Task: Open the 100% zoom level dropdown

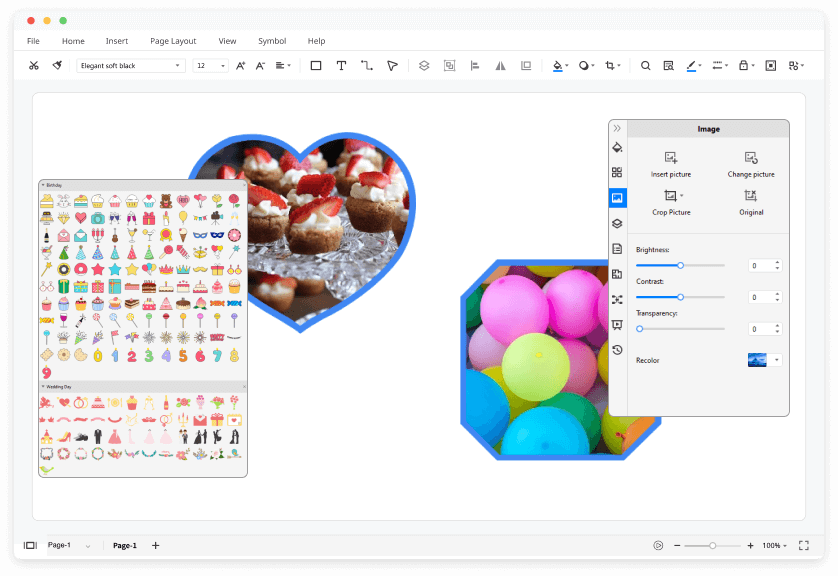Action: click(x=774, y=546)
